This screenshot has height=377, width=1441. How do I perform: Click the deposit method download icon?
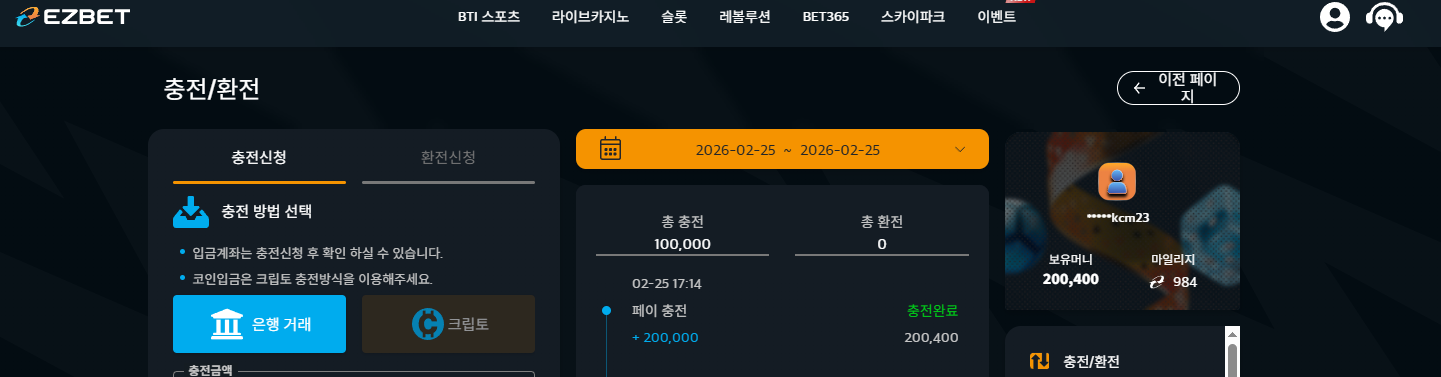[x=190, y=212]
